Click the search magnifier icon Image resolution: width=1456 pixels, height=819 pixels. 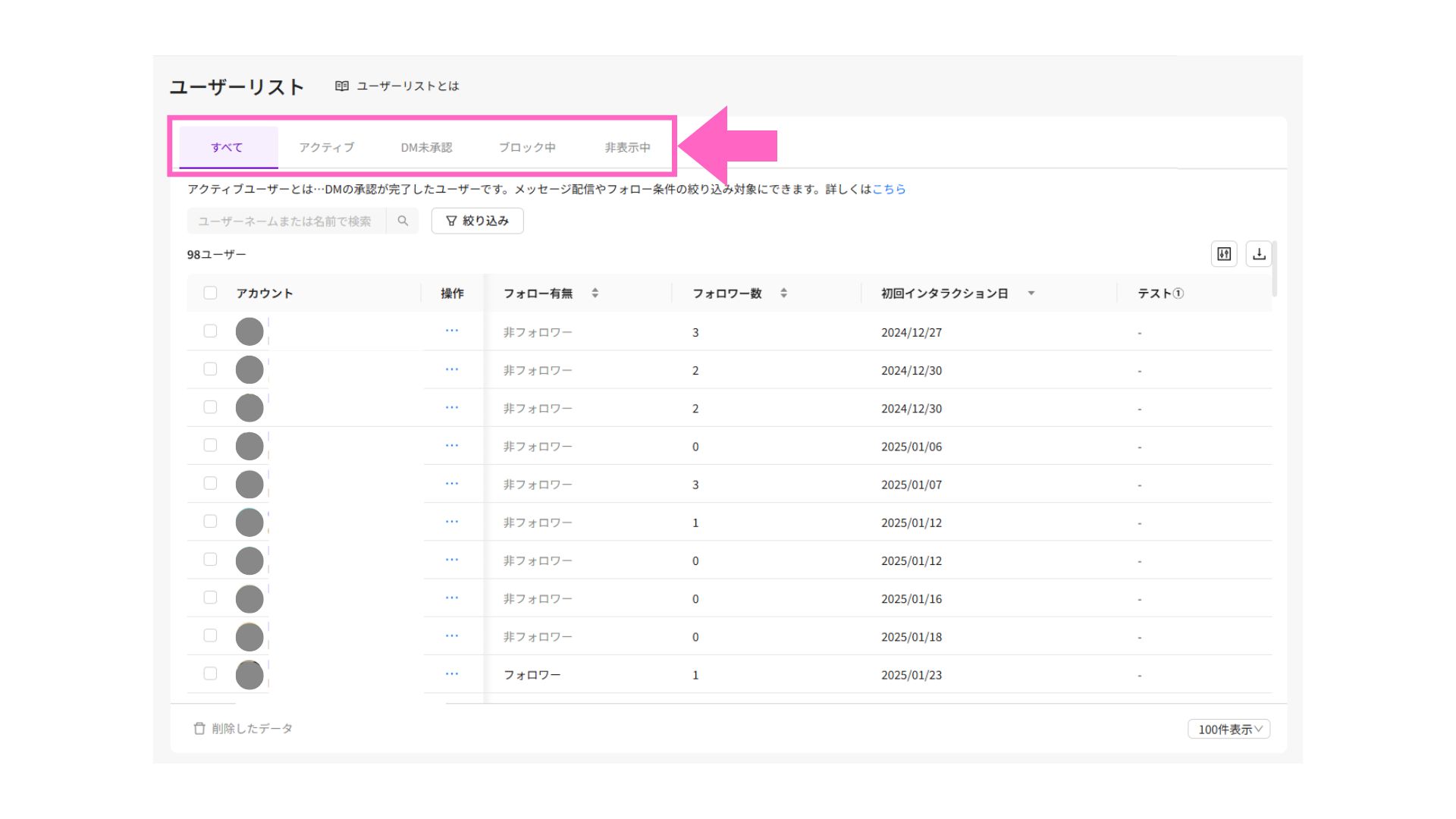(x=403, y=221)
